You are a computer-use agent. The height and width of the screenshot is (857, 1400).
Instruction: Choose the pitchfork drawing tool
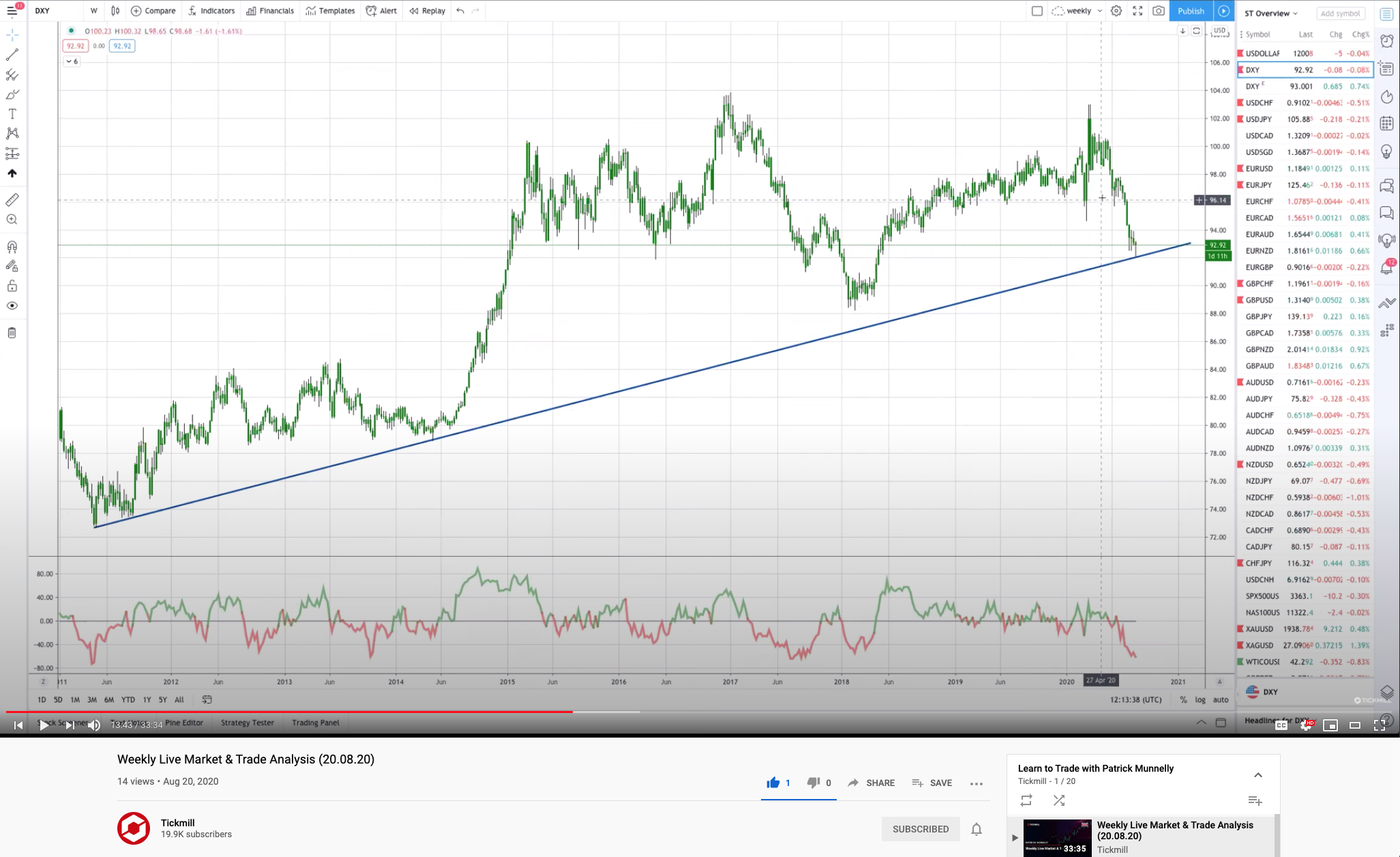coord(12,74)
